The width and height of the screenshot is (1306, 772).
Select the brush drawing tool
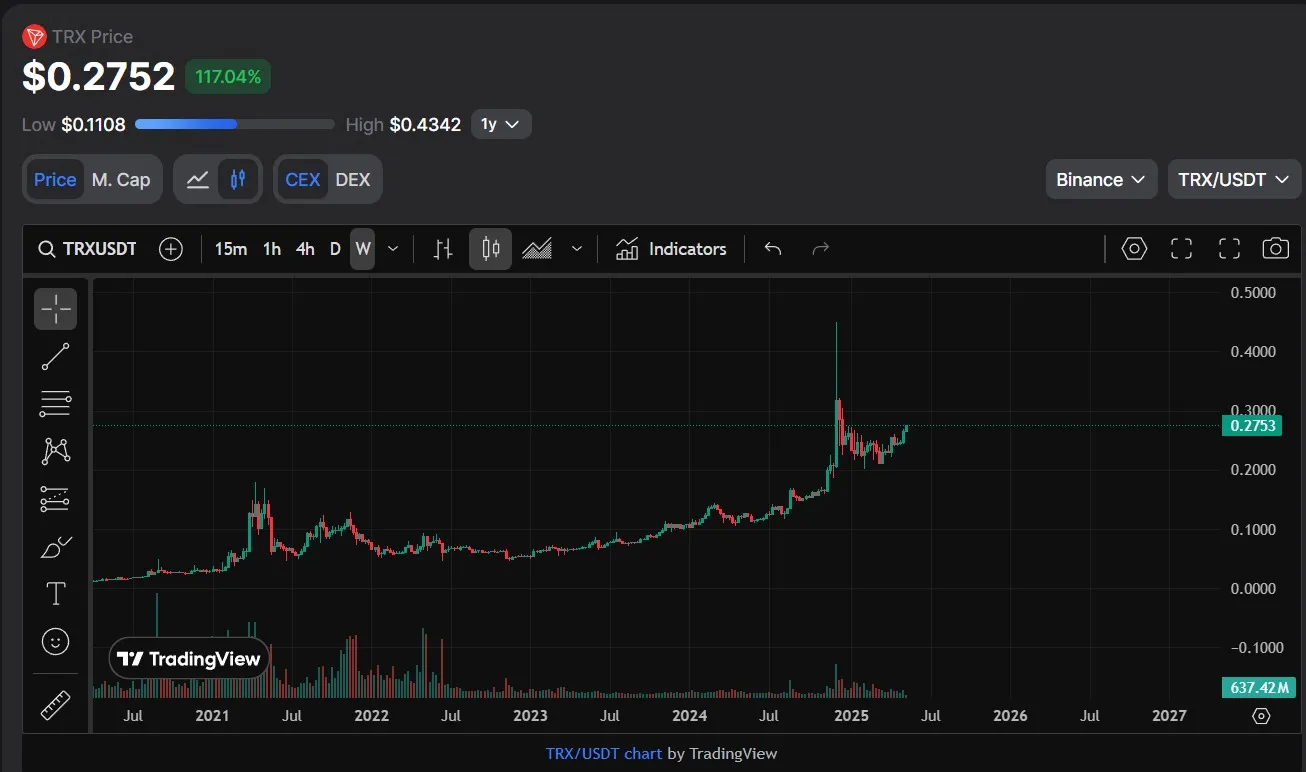pos(55,546)
